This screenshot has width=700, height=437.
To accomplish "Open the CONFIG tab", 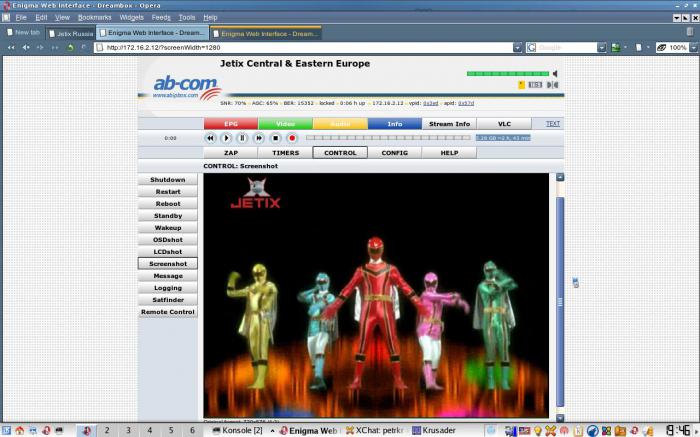I will 395,153.
